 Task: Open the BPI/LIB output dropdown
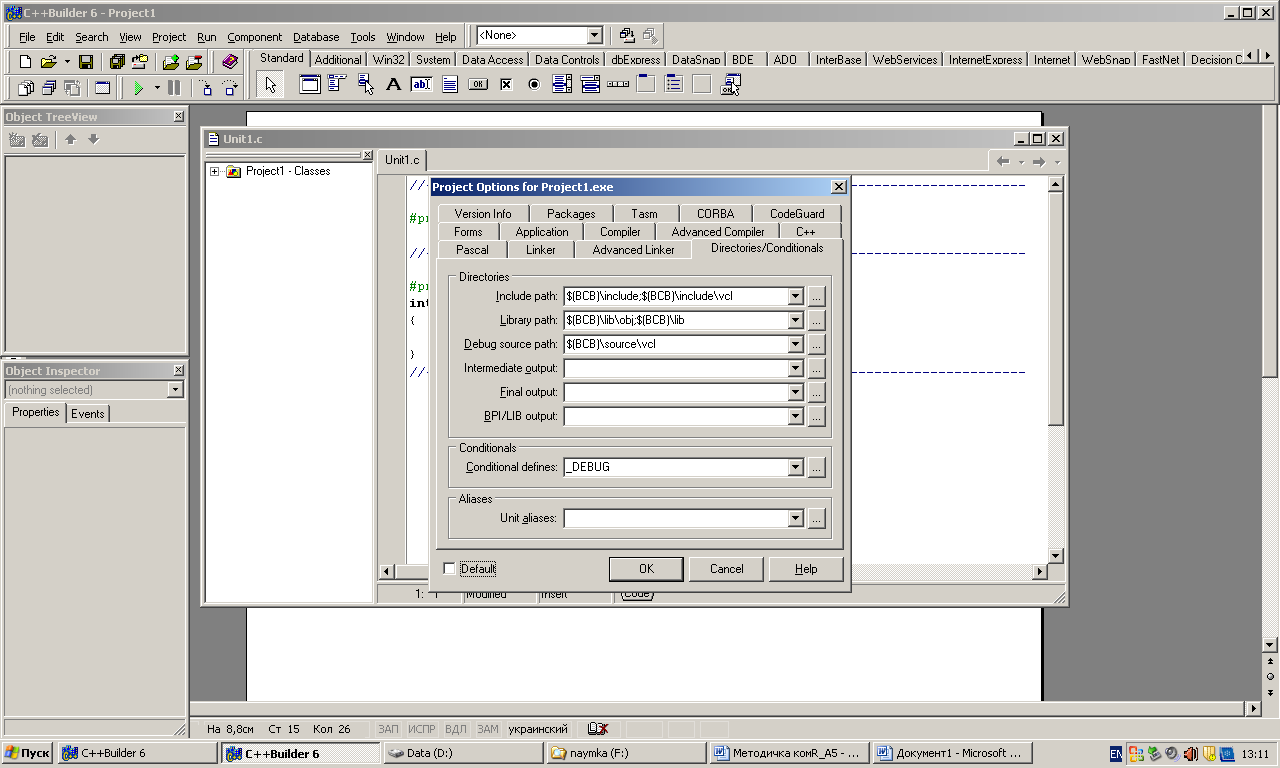coord(796,416)
